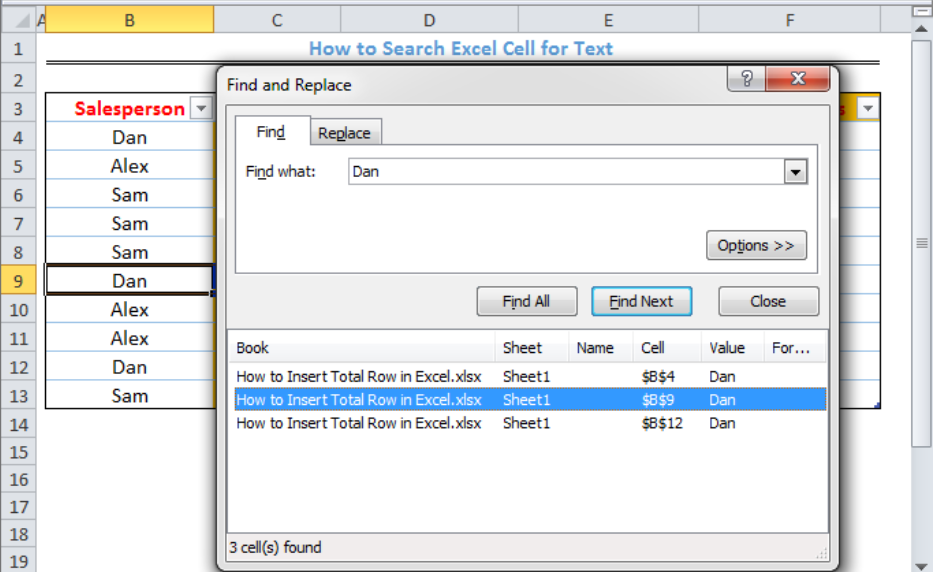Select the $B$4 search result row
Viewport: 936px width, 576px height.
[530, 377]
